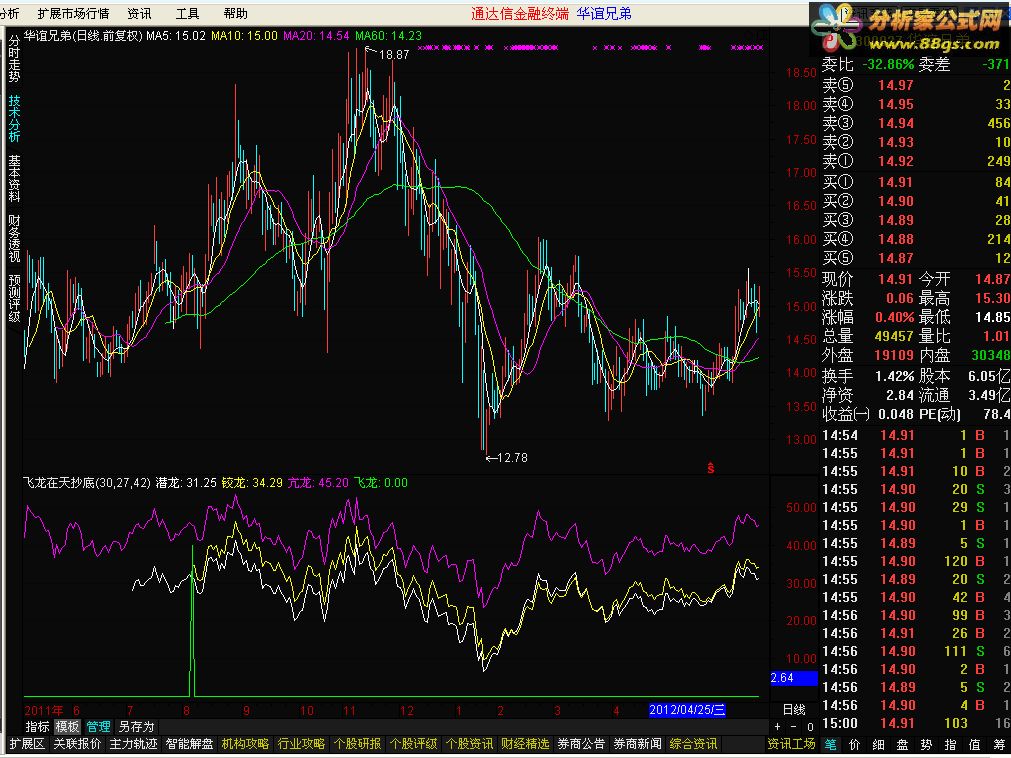Open the 扩展市场行情 menu
The width and height of the screenshot is (1011, 758).
pos(73,14)
